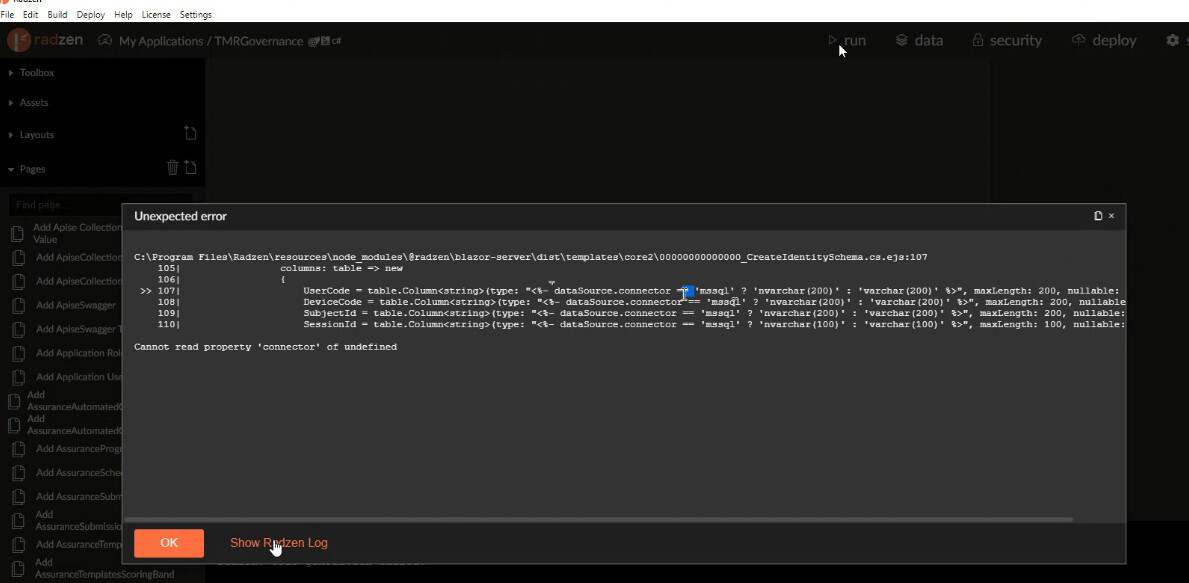The width and height of the screenshot is (1189, 583).
Task: Click the new layout icon beside Layouts
Action: pos(190,133)
